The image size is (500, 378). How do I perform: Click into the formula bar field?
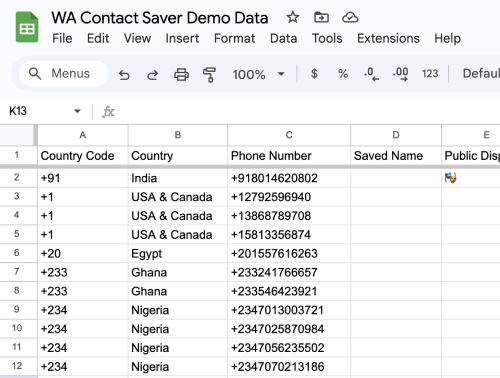[308, 111]
